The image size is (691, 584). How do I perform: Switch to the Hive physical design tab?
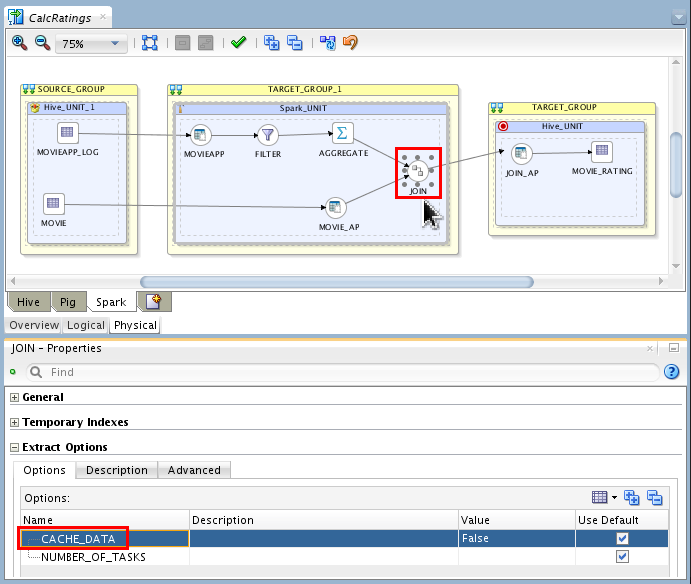28,302
